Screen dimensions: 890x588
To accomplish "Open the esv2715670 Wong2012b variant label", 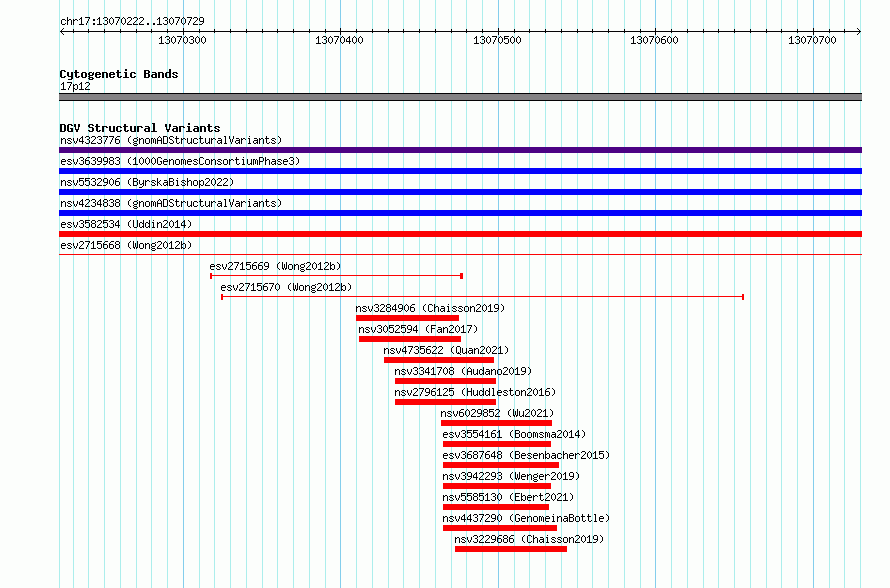I will (x=287, y=287).
